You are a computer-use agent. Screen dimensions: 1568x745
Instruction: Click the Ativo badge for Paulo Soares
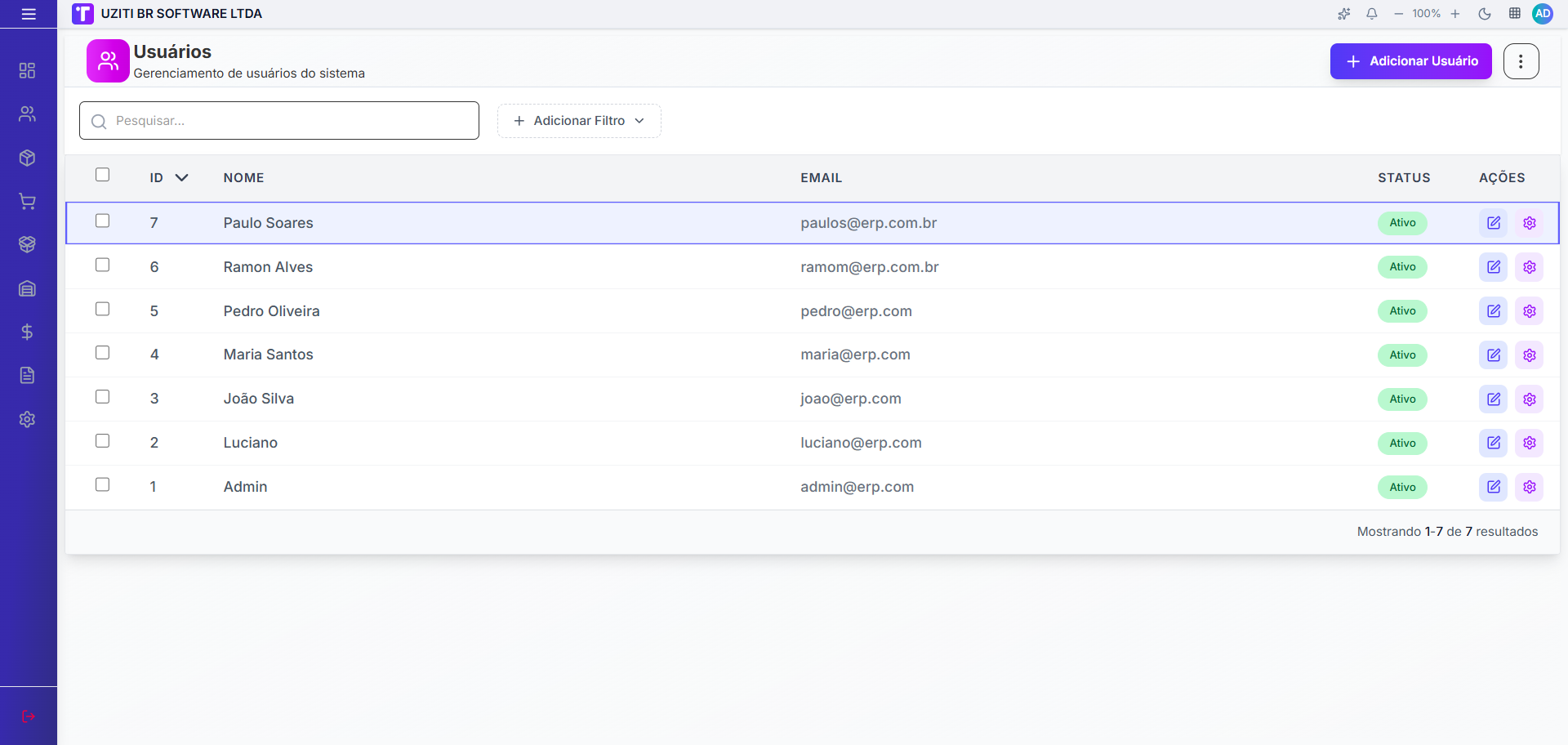[x=1402, y=223]
